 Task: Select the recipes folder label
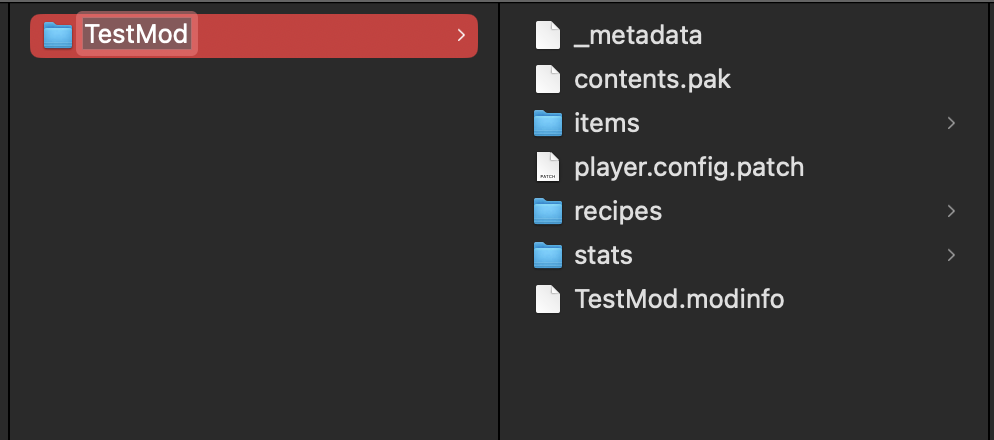click(618, 212)
